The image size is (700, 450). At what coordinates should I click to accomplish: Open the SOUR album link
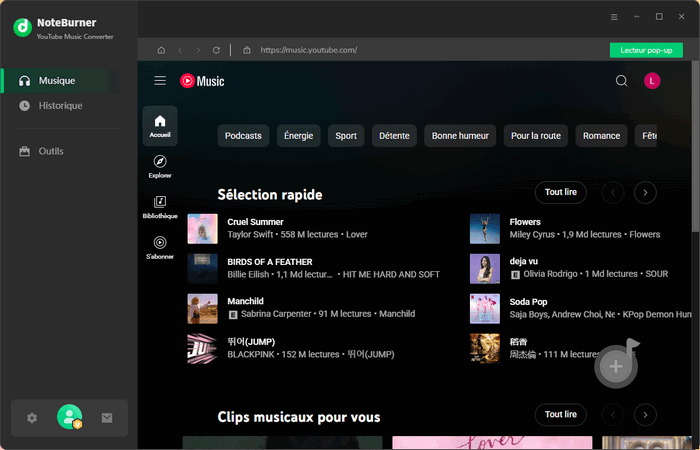coord(657,274)
